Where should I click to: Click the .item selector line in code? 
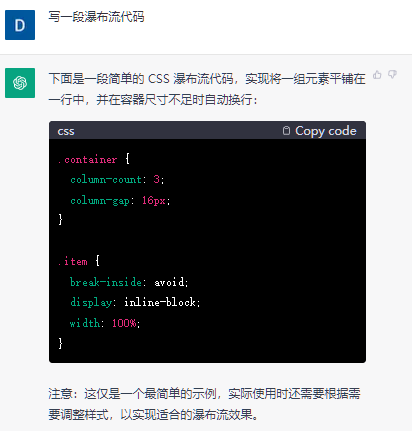click(x=79, y=261)
